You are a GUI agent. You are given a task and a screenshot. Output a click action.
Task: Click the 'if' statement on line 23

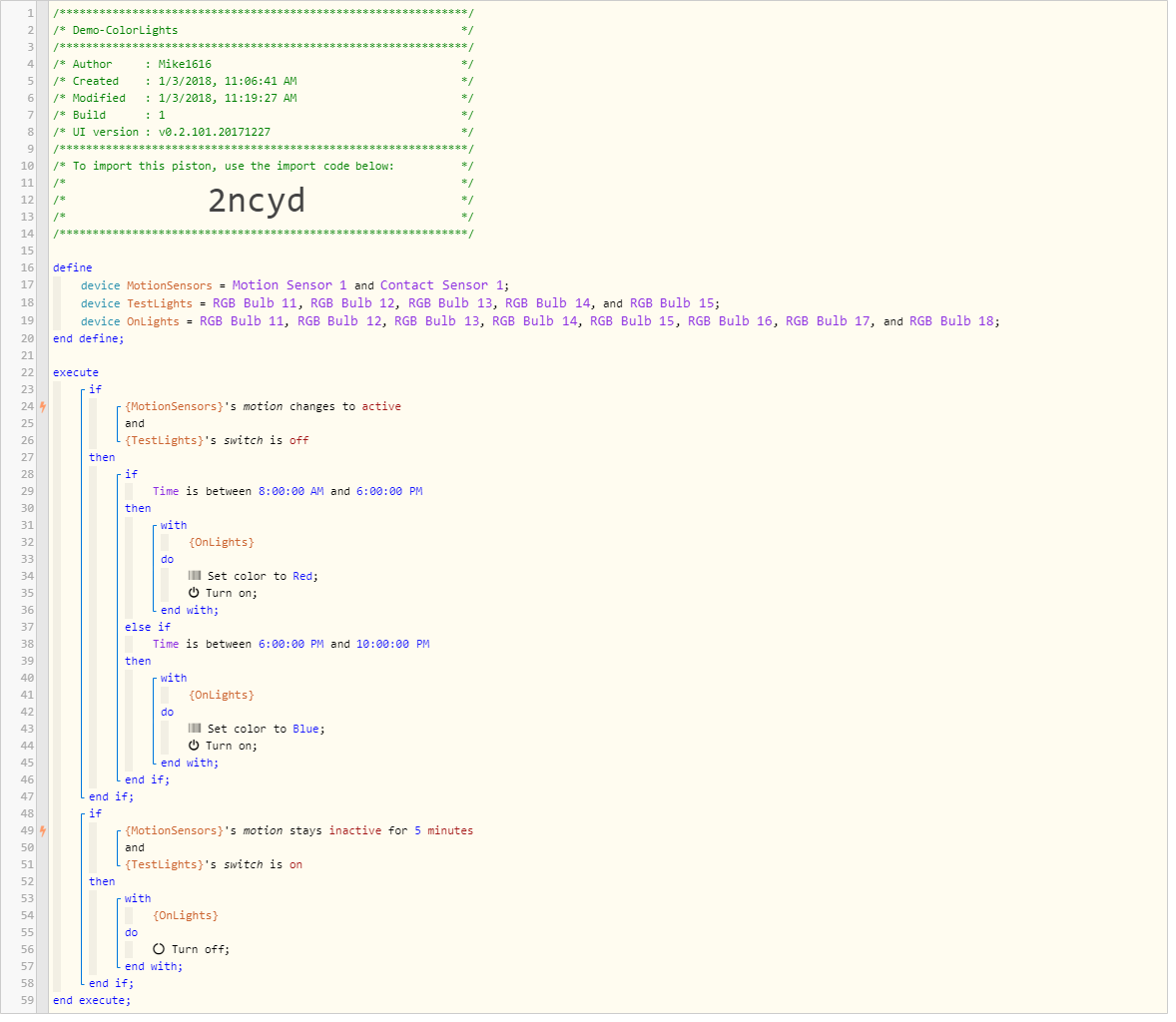click(96, 391)
